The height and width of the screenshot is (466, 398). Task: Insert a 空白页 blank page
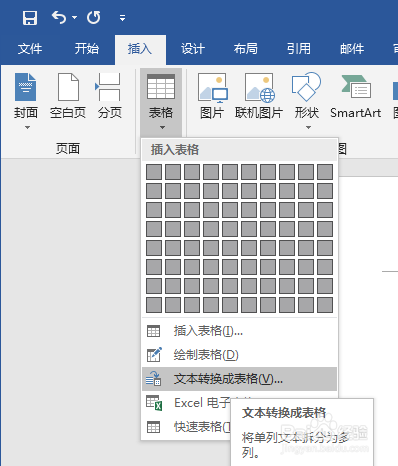(x=68, y=96)
